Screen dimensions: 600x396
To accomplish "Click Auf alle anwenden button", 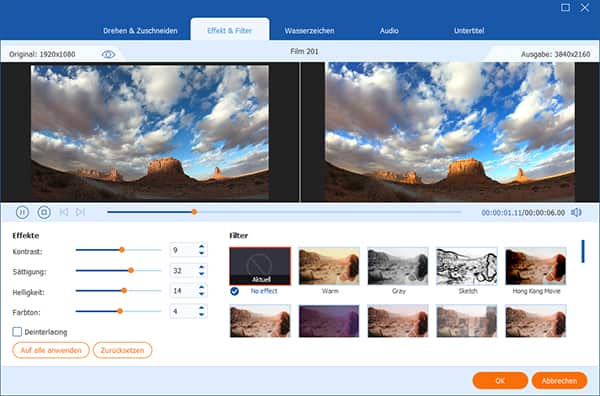I will point(51,350).
